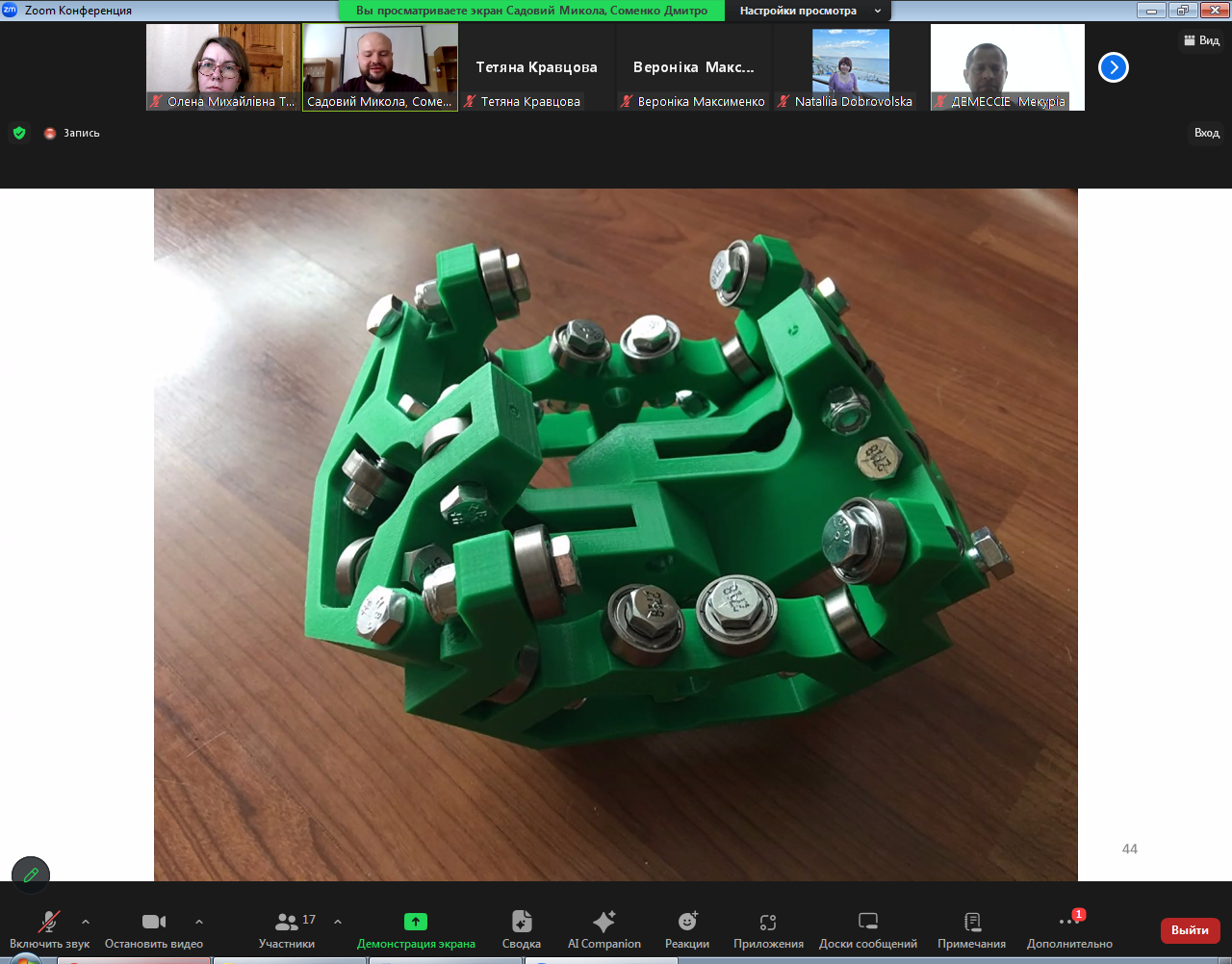Launch AI Companion

[603, 922]
